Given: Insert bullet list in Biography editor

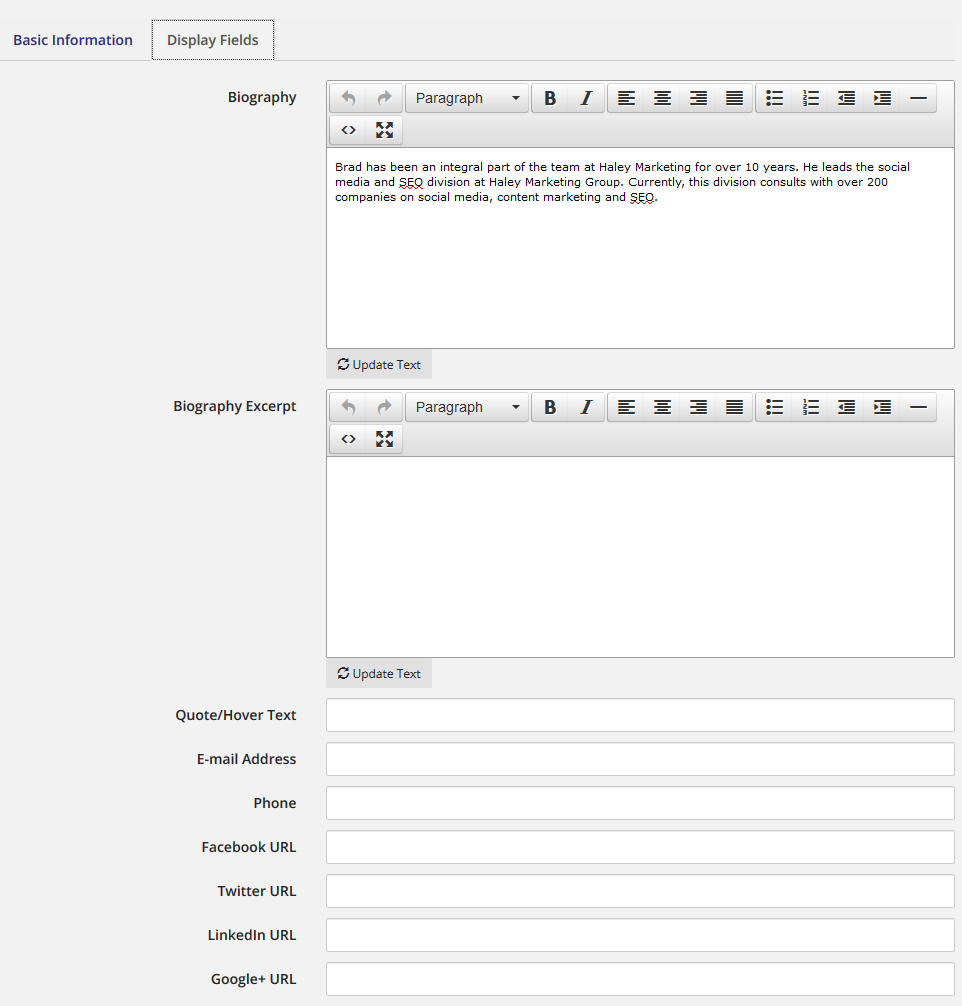Looking at the screenshot, I should [x=775, y=98].
